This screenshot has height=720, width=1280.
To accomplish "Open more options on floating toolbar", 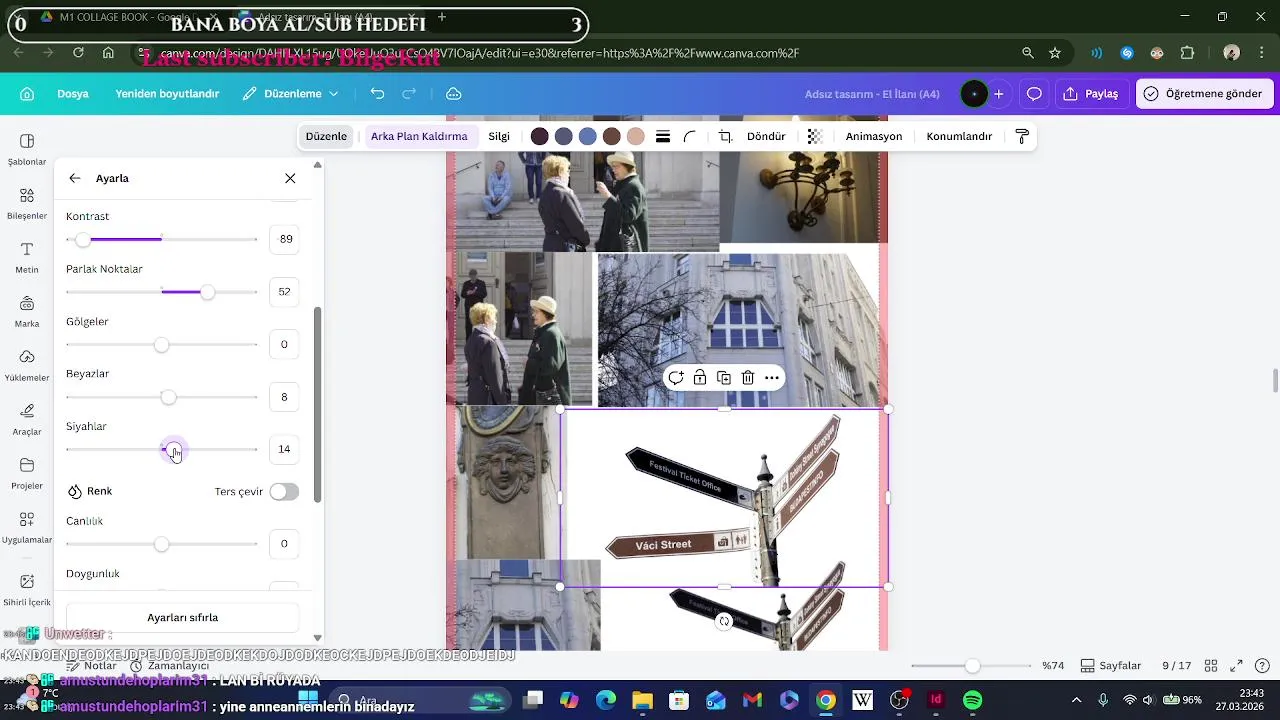I will [772, 378].
